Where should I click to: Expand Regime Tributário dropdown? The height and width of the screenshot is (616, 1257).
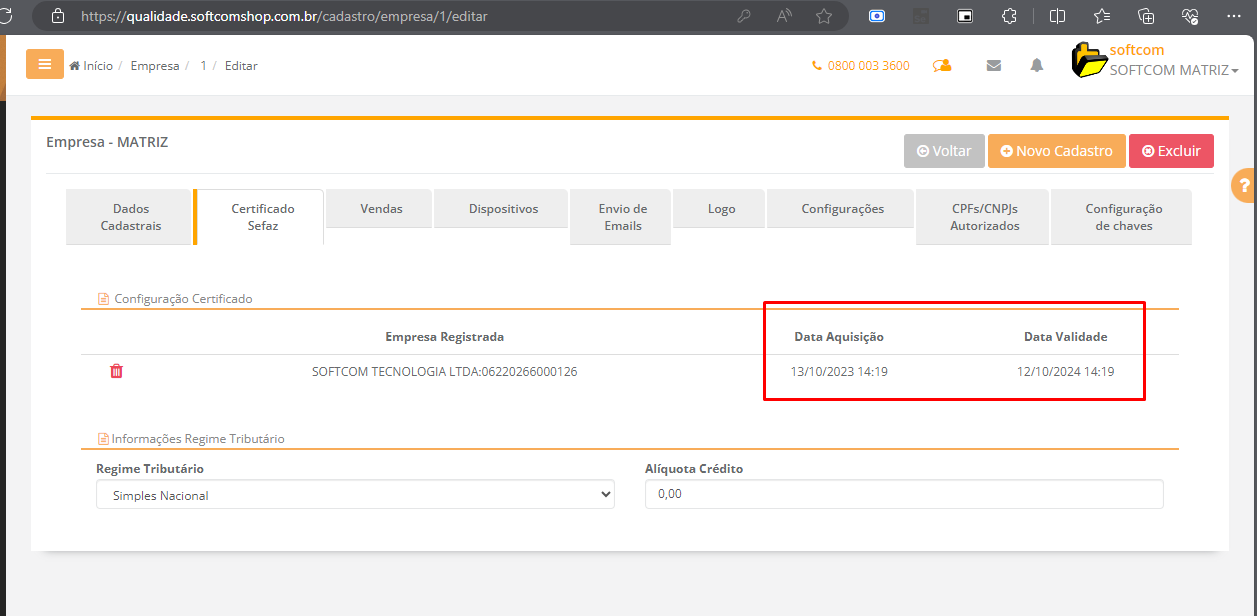click(x=355, y=495)
